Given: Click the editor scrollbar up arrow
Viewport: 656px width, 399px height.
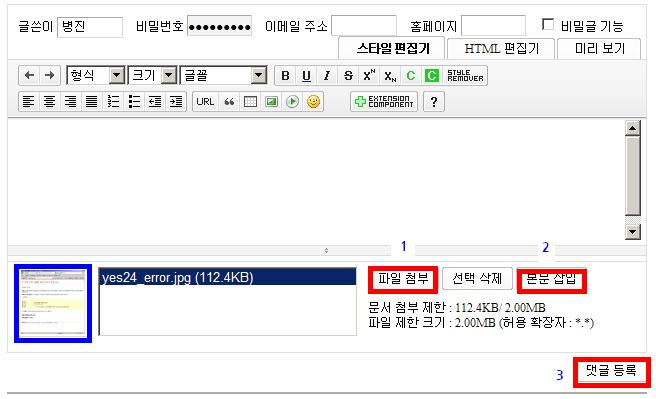Looking at the screenshot, I should [633, 128].
